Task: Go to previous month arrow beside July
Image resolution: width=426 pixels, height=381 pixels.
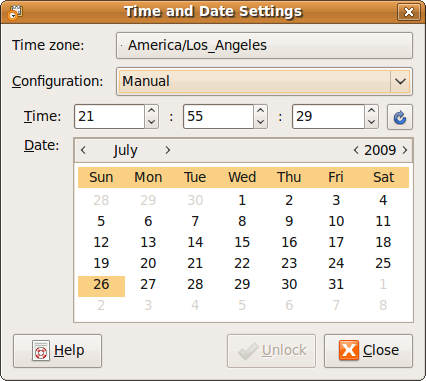Action: [83, 150]
